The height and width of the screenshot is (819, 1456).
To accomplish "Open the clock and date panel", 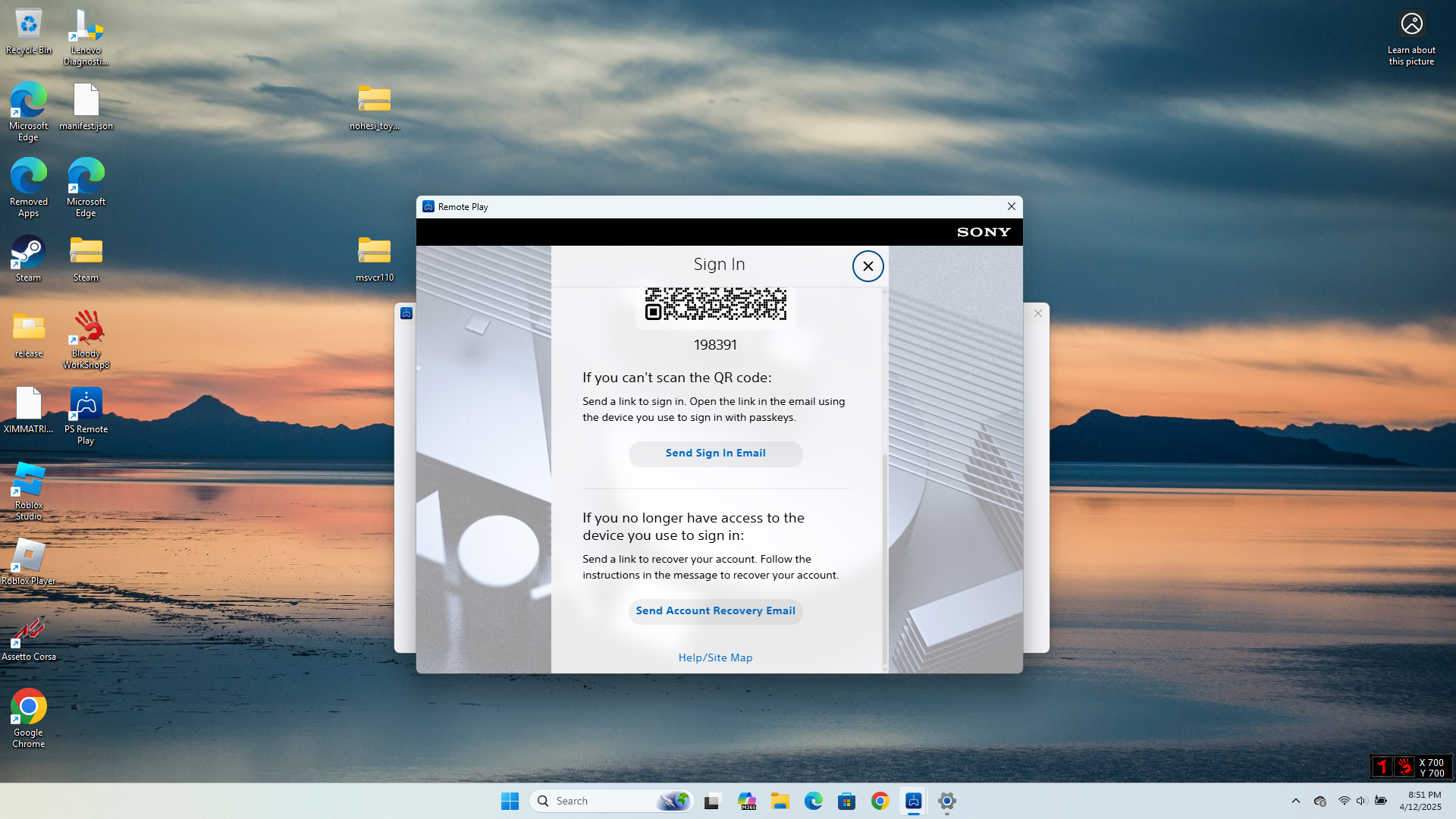I will 1420,801.
